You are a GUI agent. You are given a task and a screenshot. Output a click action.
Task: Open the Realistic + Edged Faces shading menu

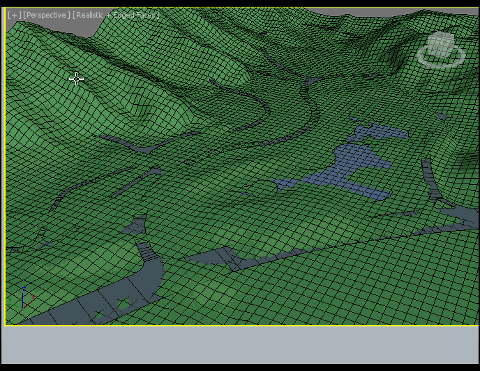(116, 15)
